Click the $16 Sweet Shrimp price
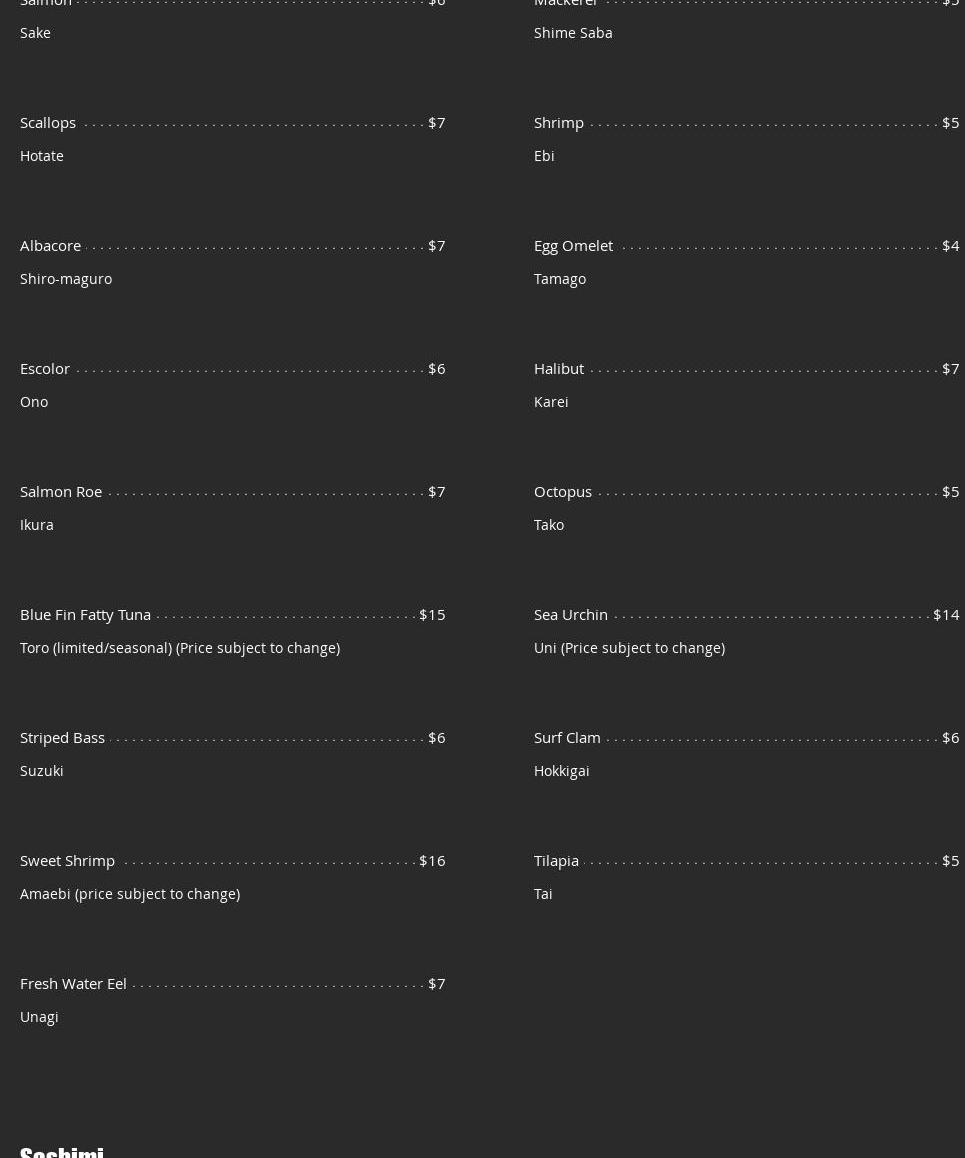This screenshot has width=965, height=1158. coord(432,860)
